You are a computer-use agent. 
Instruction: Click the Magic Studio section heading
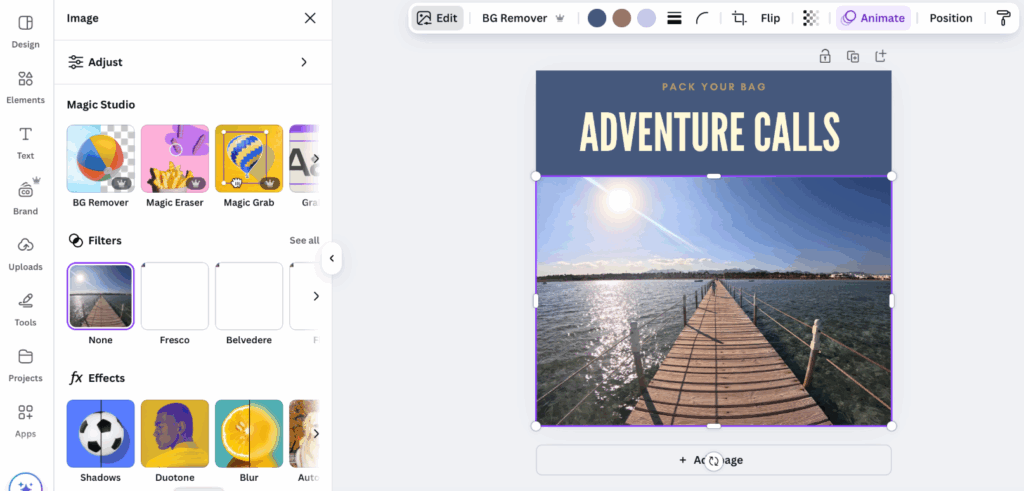[101, 104]
